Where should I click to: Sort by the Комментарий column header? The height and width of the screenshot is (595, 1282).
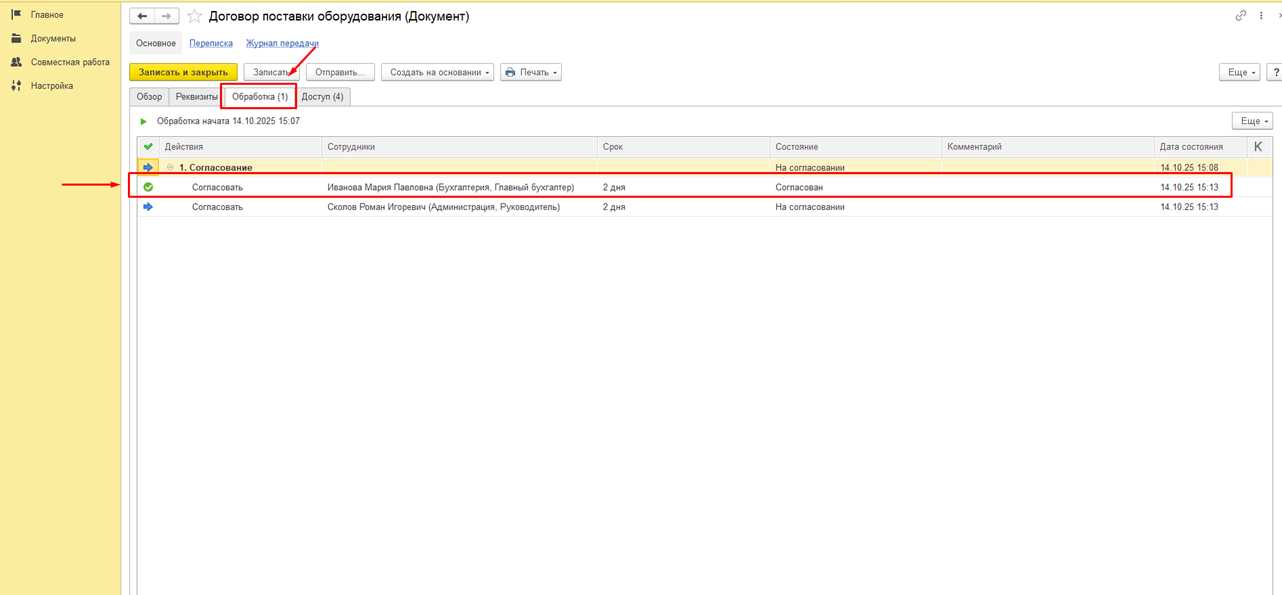click(1048, 147)
